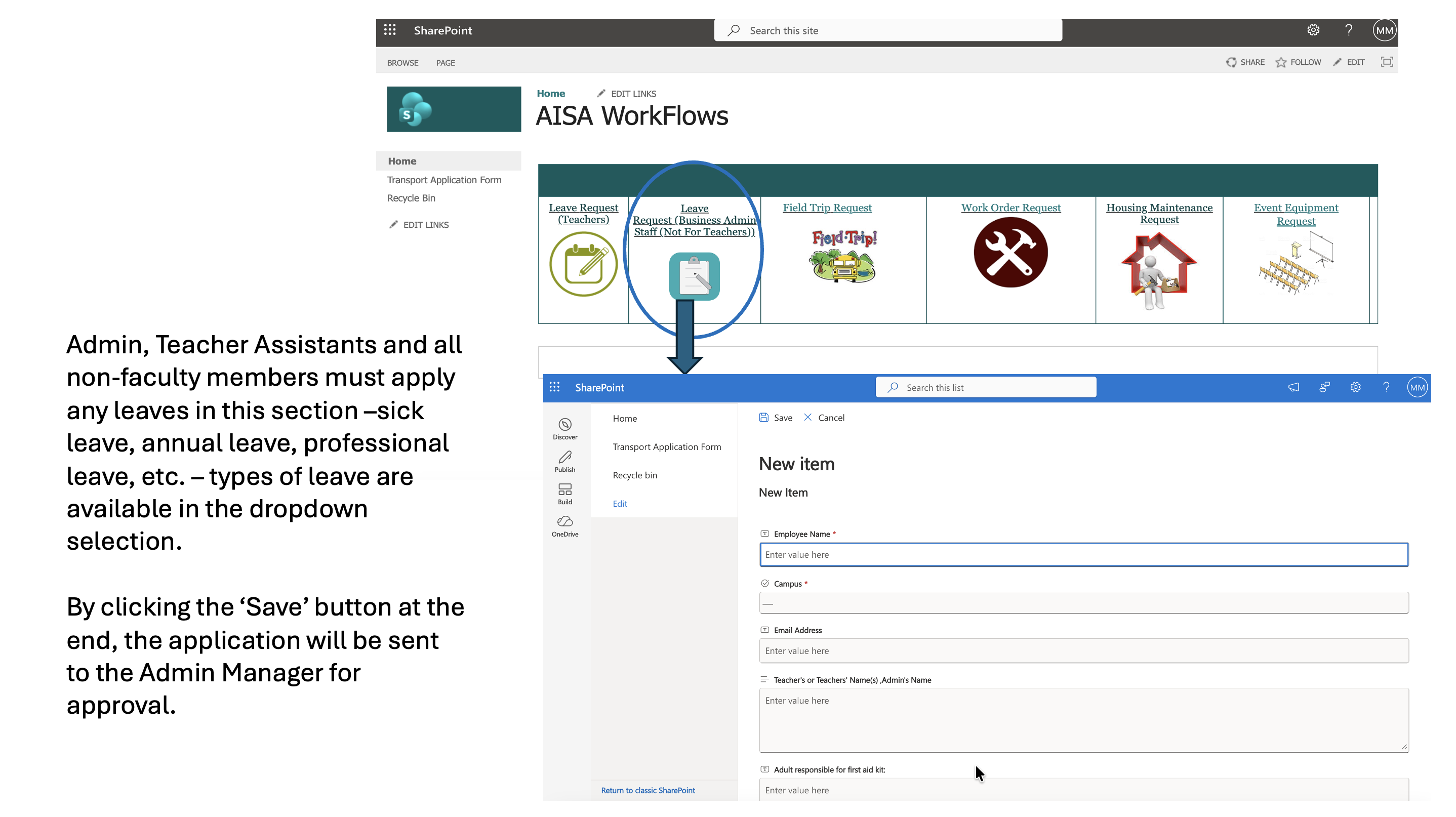Open OneDrive in left app rail
This screenshot has height=817, width=1456.
click(x=564, y=526)
